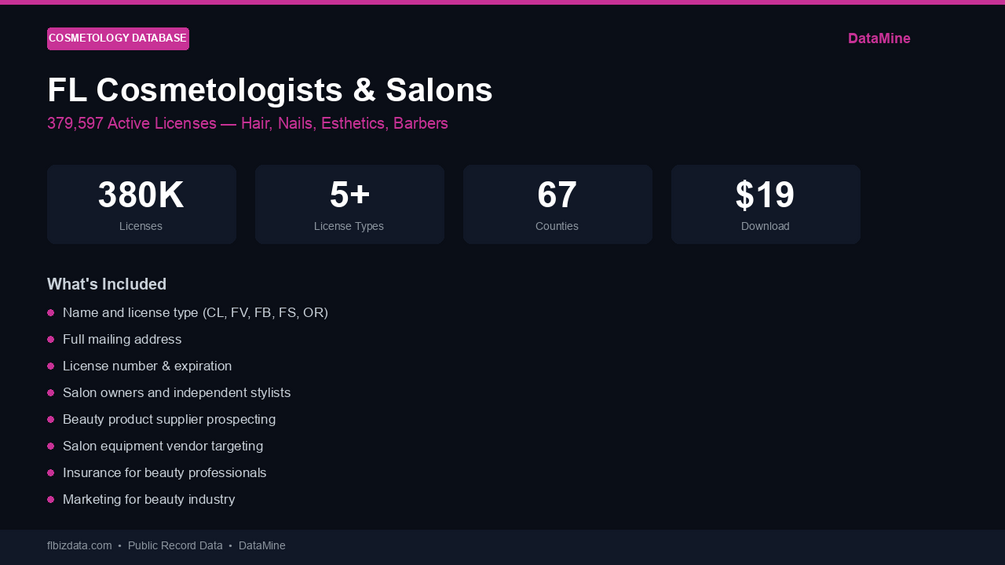
Task: Select the 5+ License Types card
Action: [x=349, y=204]
